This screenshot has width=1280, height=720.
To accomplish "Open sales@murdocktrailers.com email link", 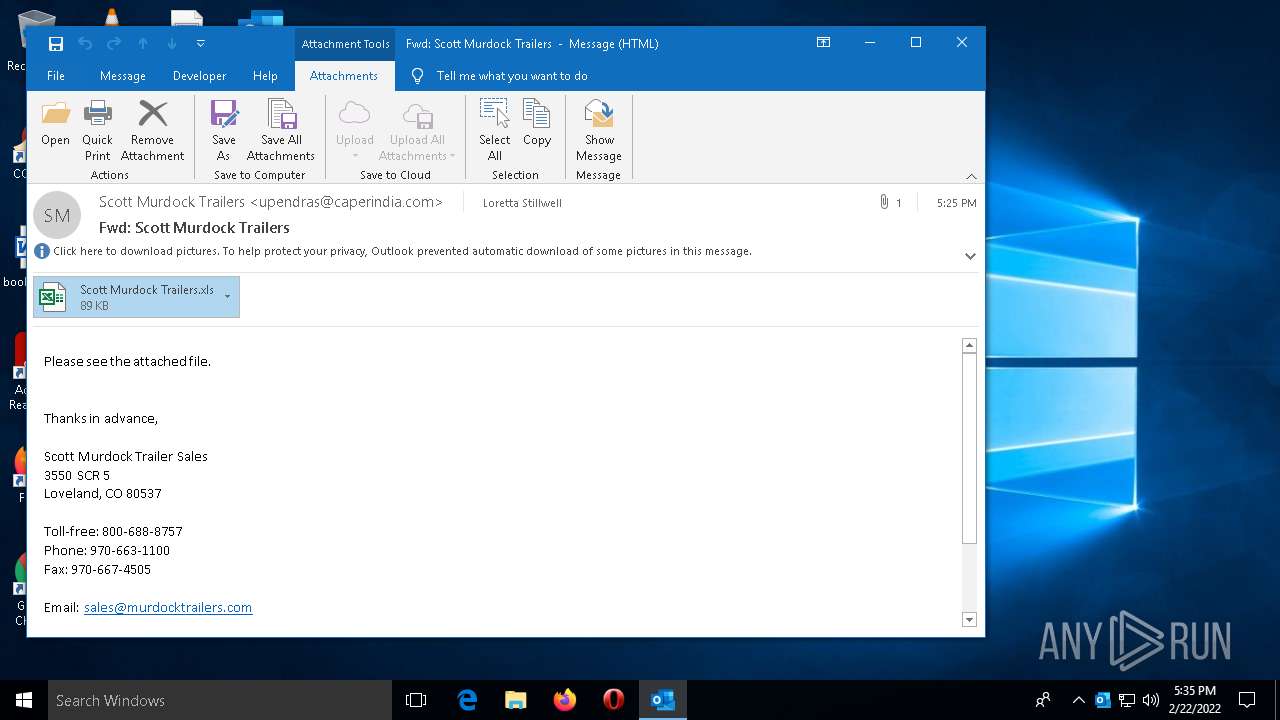I will (x=168, y=607).
